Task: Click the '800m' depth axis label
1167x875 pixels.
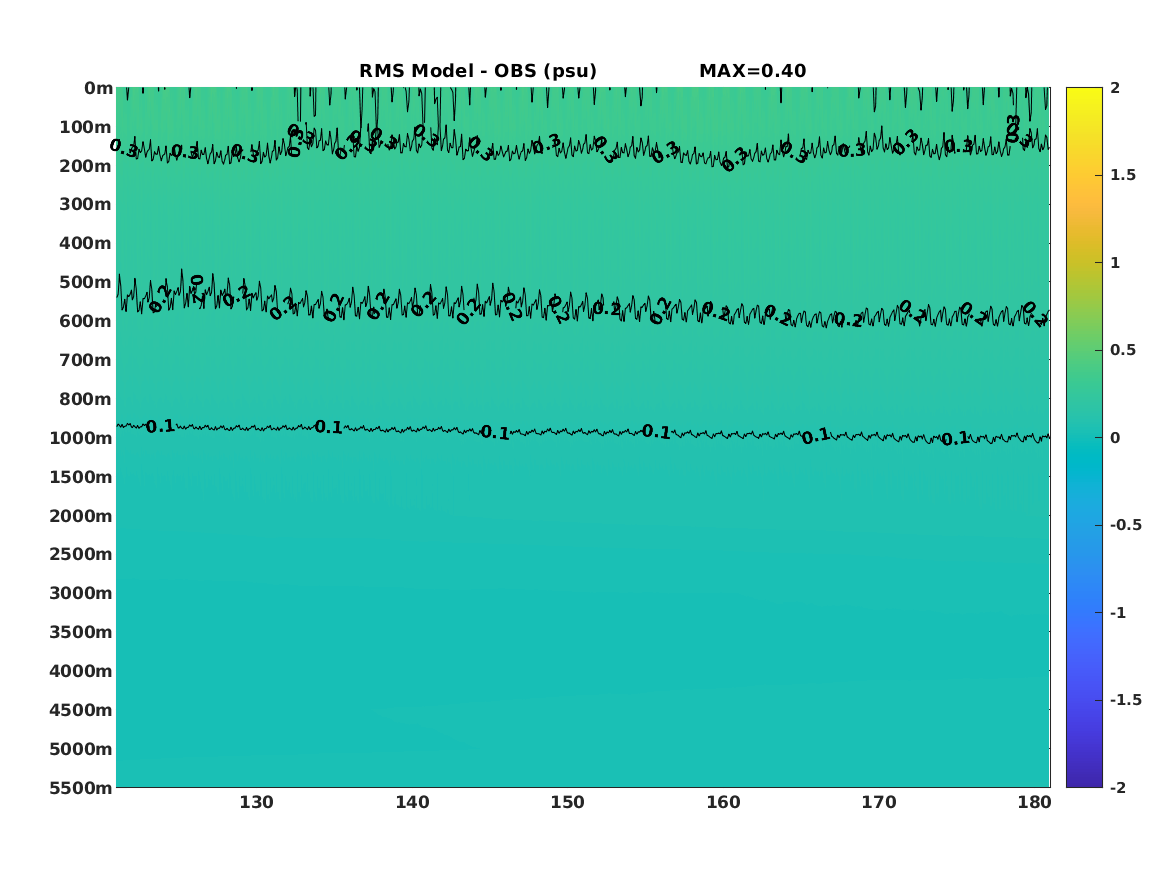Action: 86,400
